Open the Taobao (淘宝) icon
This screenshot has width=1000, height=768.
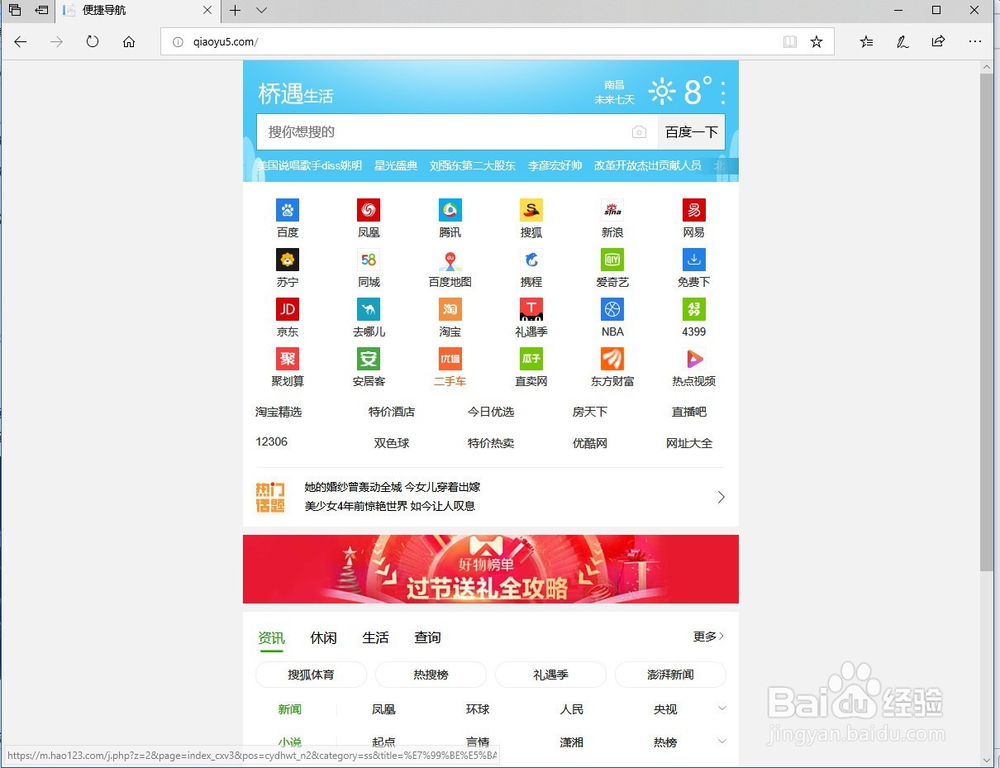450,309
